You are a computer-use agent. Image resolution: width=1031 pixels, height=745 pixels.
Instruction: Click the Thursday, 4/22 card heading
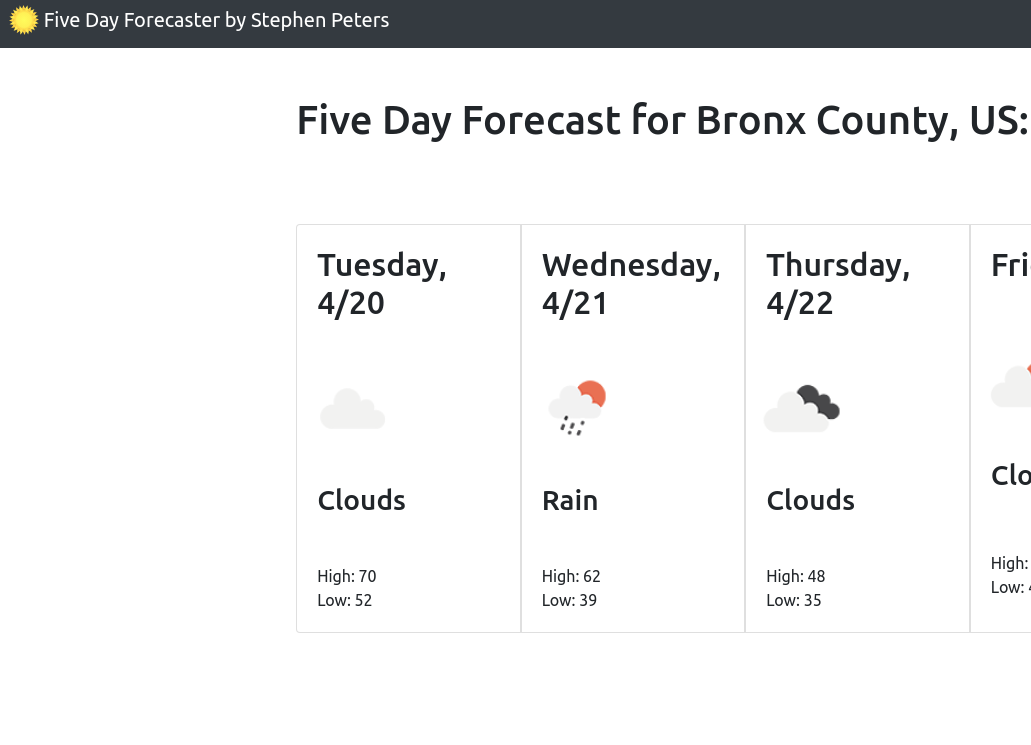click(x=838, y=283)
